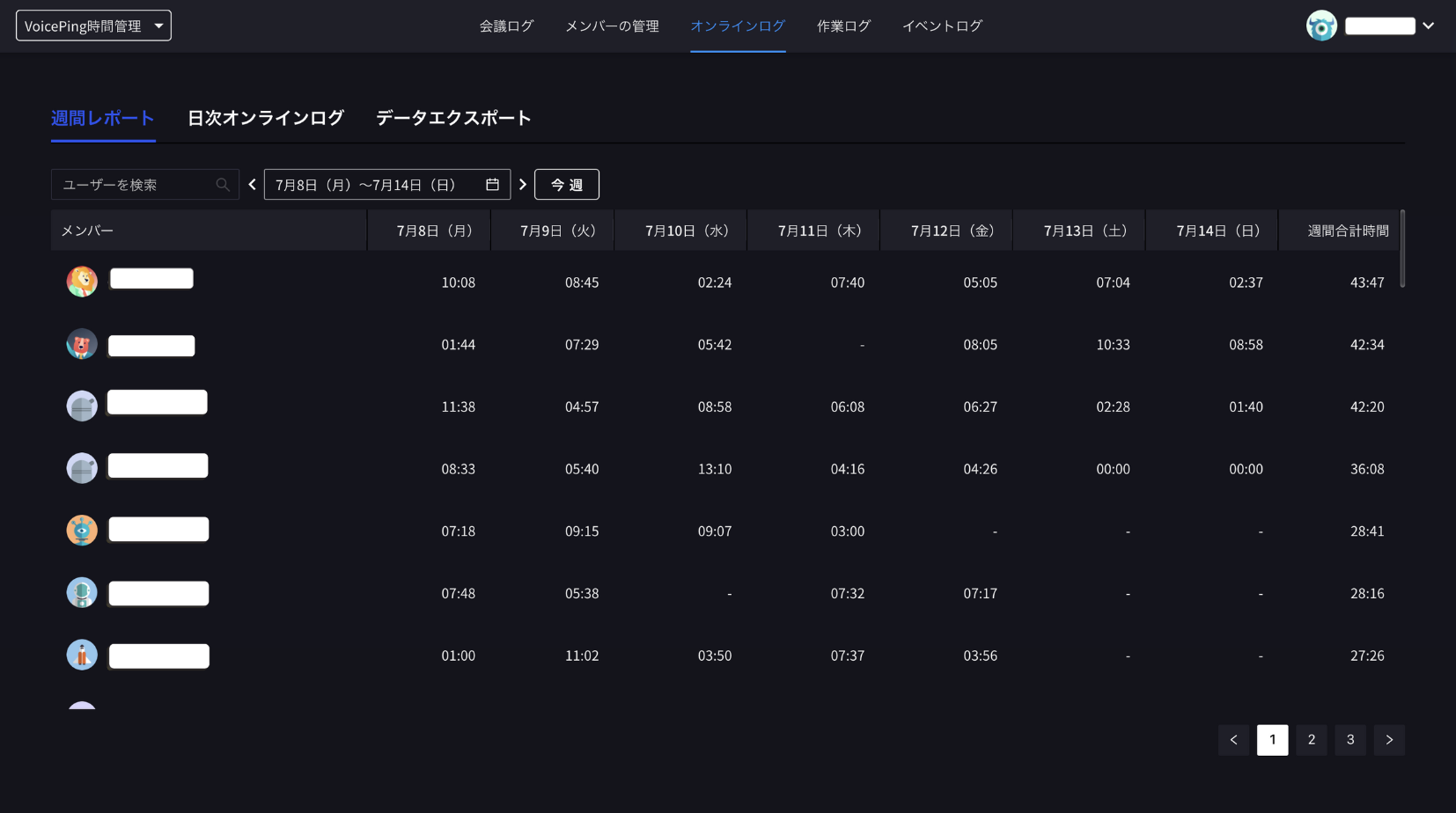Switch to the 会議ログ tab
1456x813 pixels.
click(506, 26)
